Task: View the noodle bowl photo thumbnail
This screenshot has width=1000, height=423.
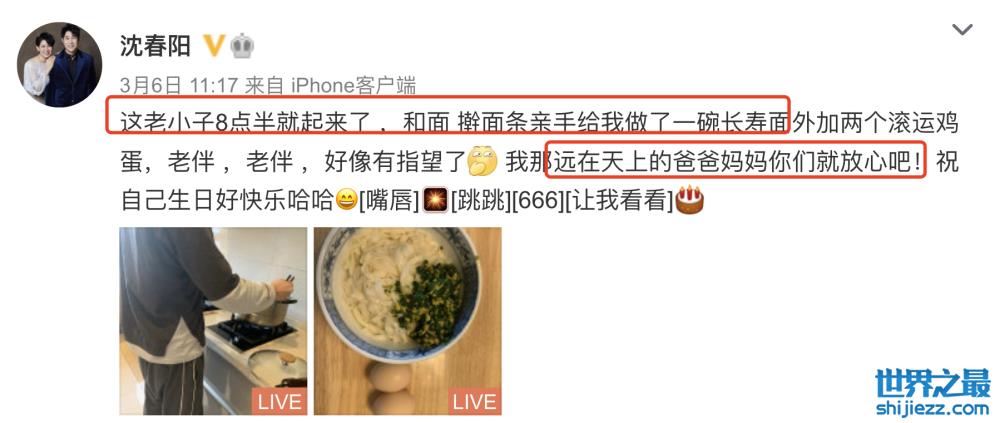Action: (408, 321)
